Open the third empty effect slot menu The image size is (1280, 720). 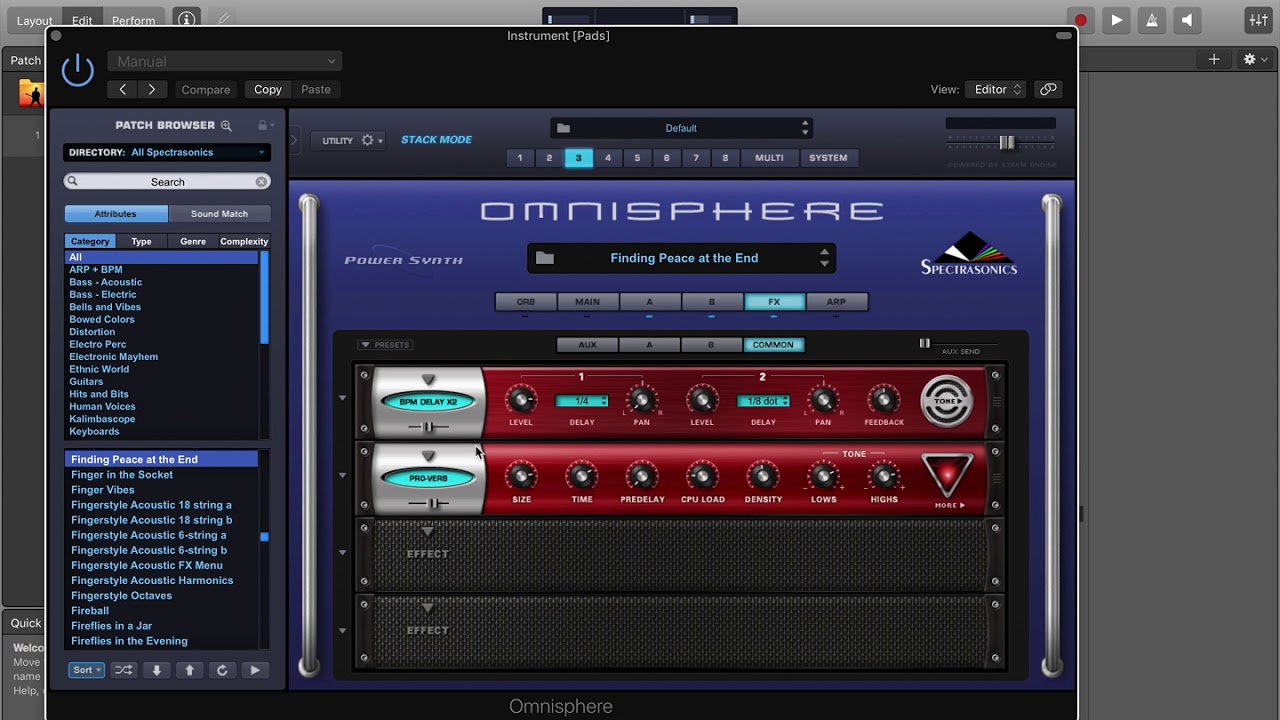tap(428, 532)
